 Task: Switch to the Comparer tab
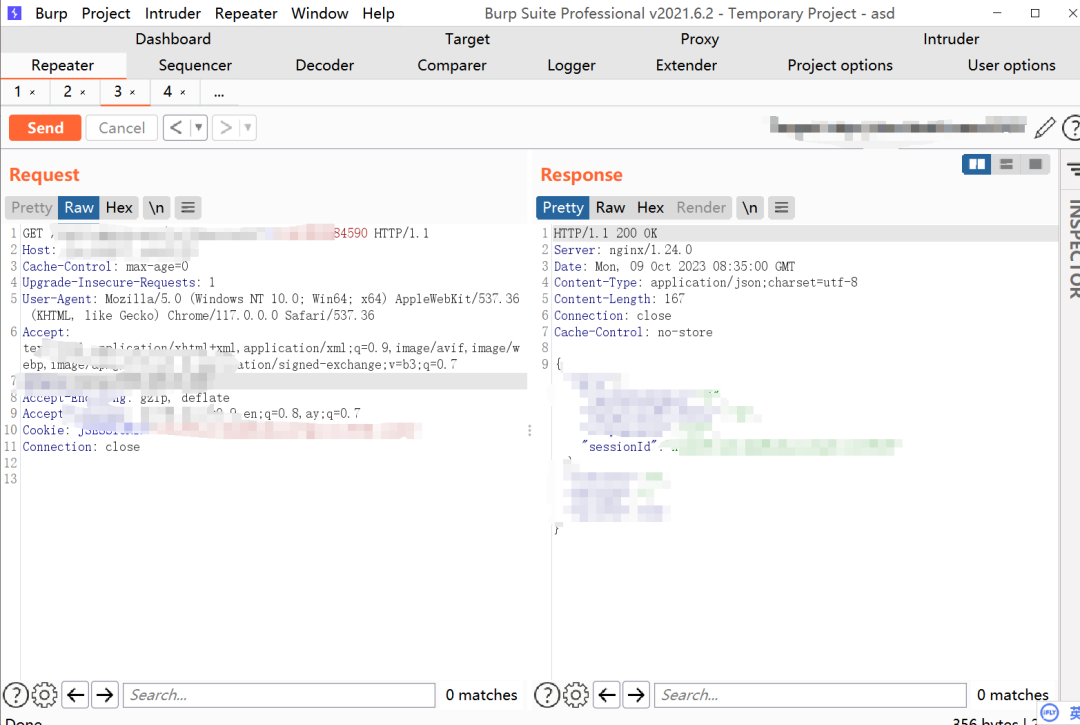point(452,65)
